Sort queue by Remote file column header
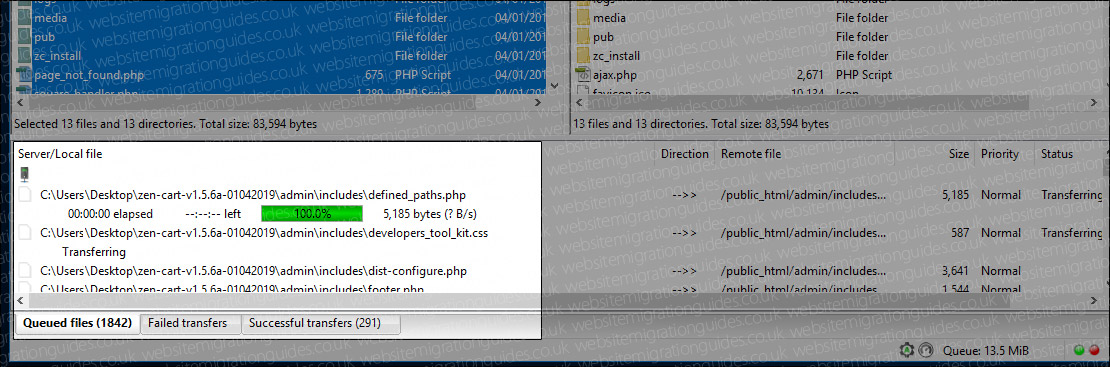 751,154
